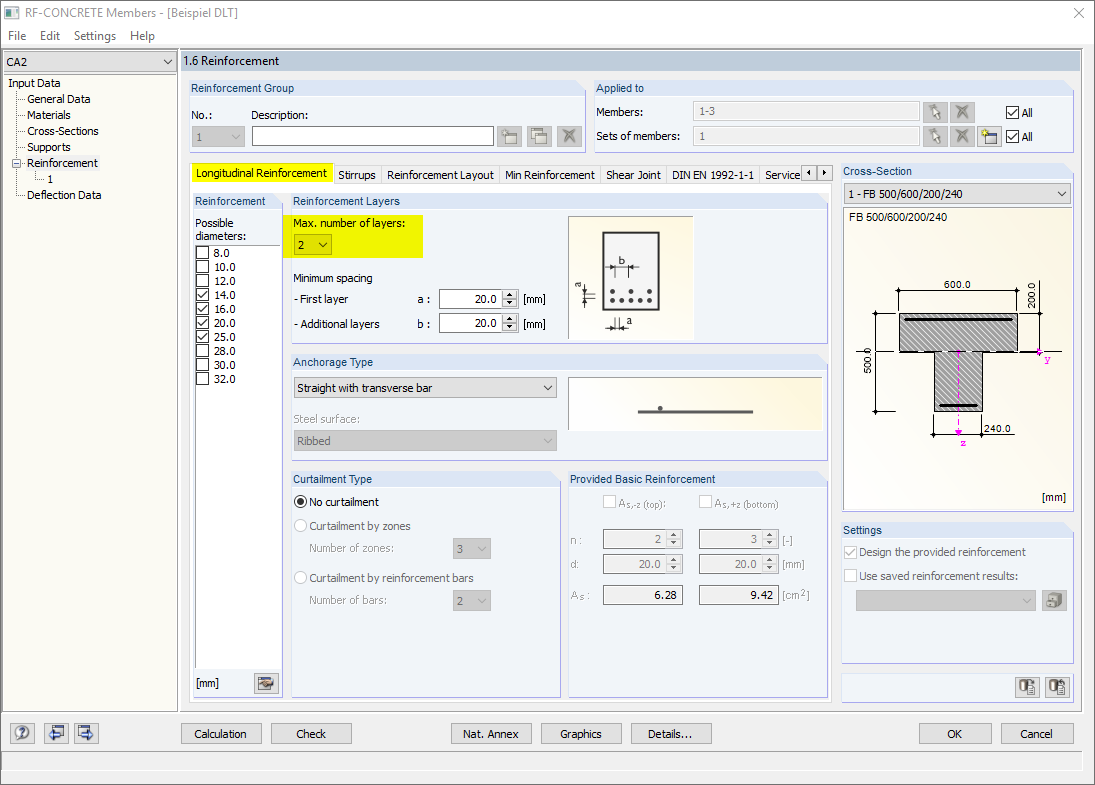The height and width of the screenshot is (785, 1095).
Task: Switch to the Stirrups tab
Action: pyautogui.click(x=357, y=175)
